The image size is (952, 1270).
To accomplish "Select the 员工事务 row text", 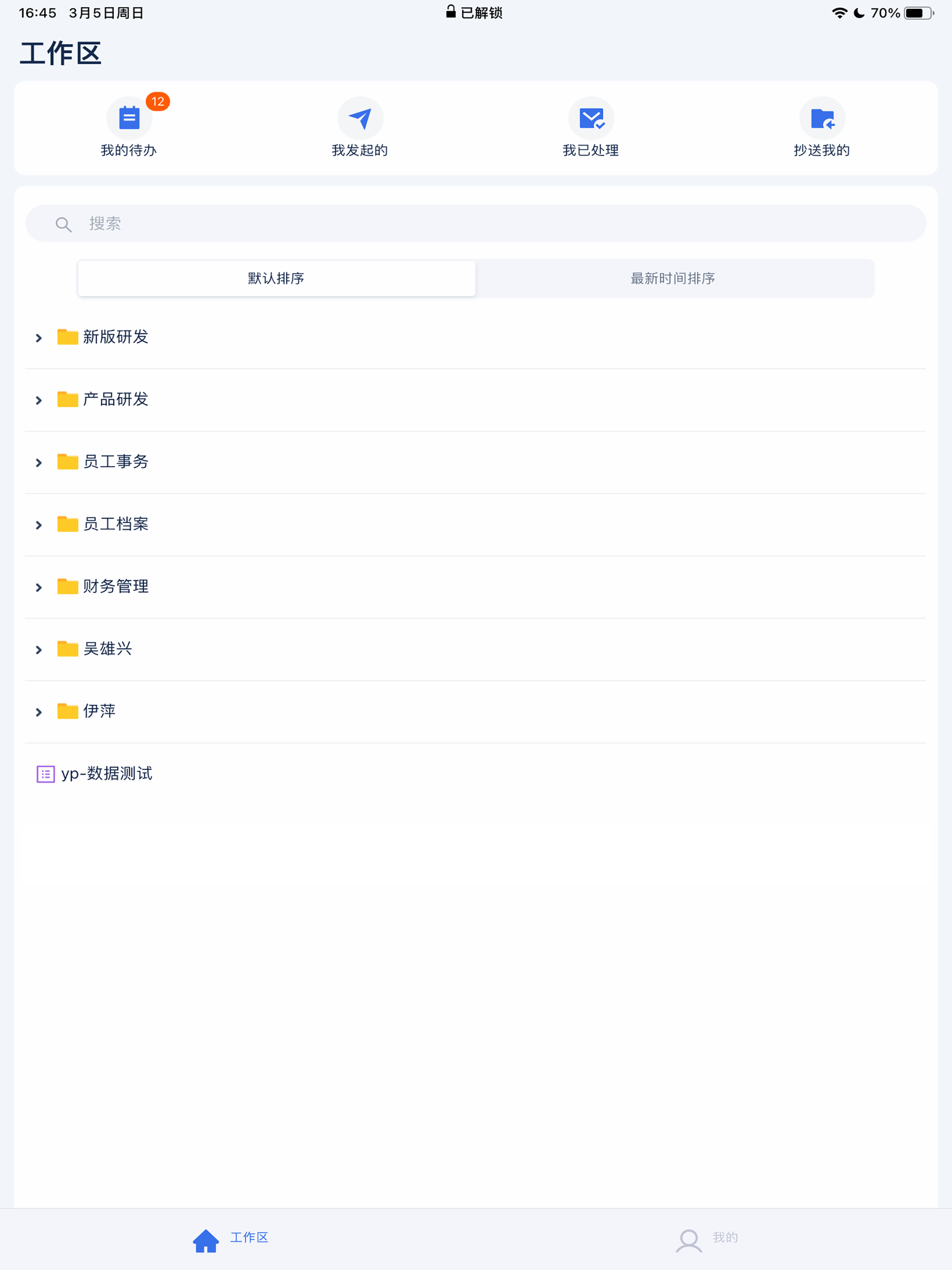I will (x=116, y=462).
